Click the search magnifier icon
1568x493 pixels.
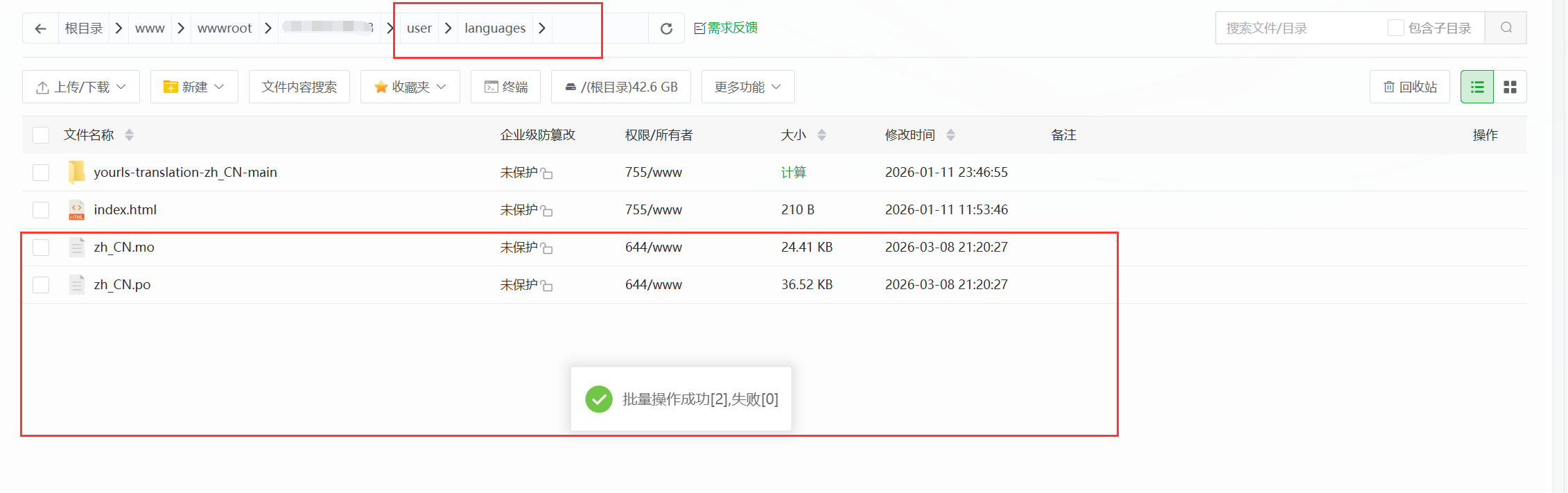tap(1506, 28)
